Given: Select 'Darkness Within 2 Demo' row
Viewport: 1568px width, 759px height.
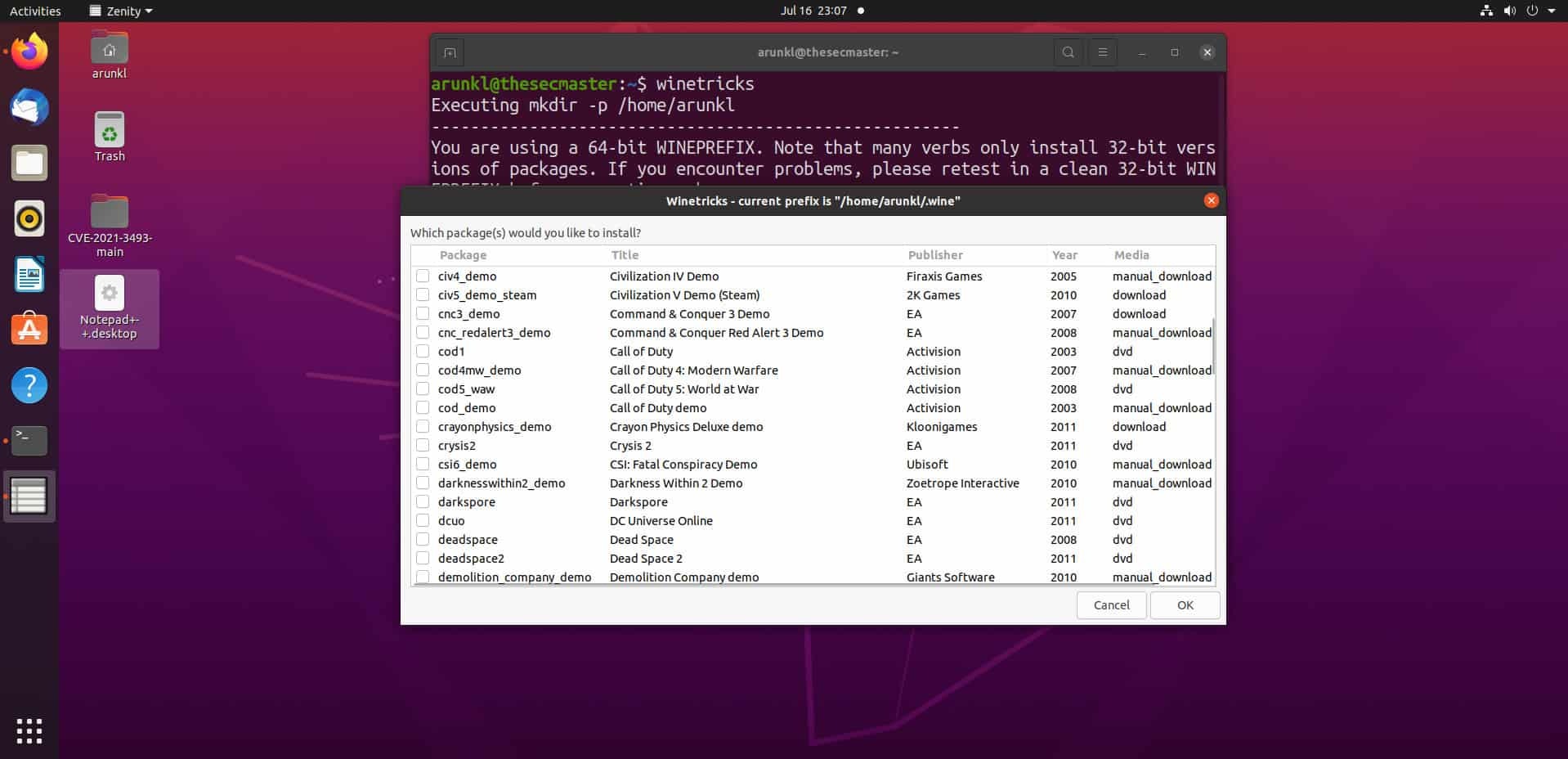Looking at the screenshot, I should (813, 483).
